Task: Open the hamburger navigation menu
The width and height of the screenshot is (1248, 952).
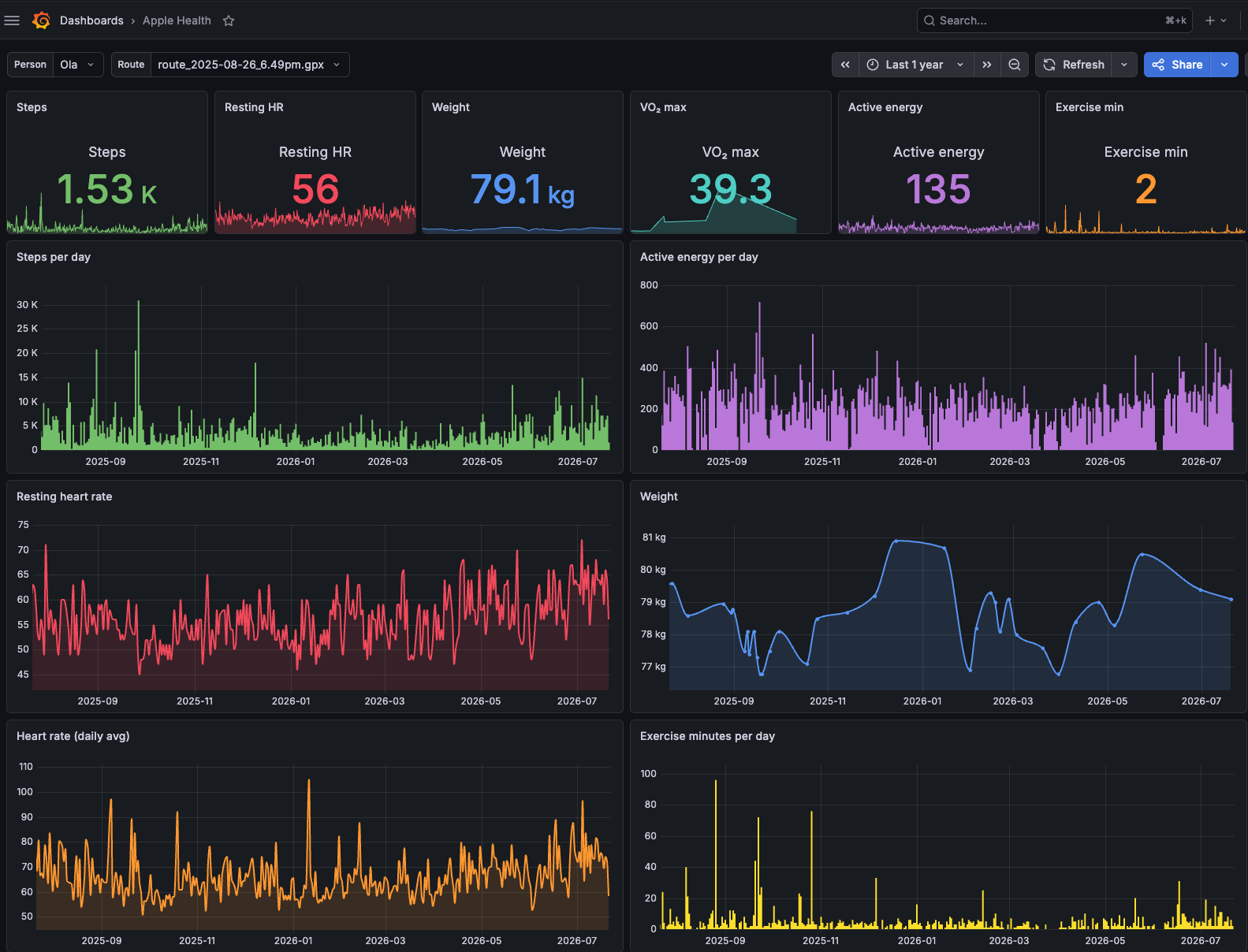Action: [12, 20]
